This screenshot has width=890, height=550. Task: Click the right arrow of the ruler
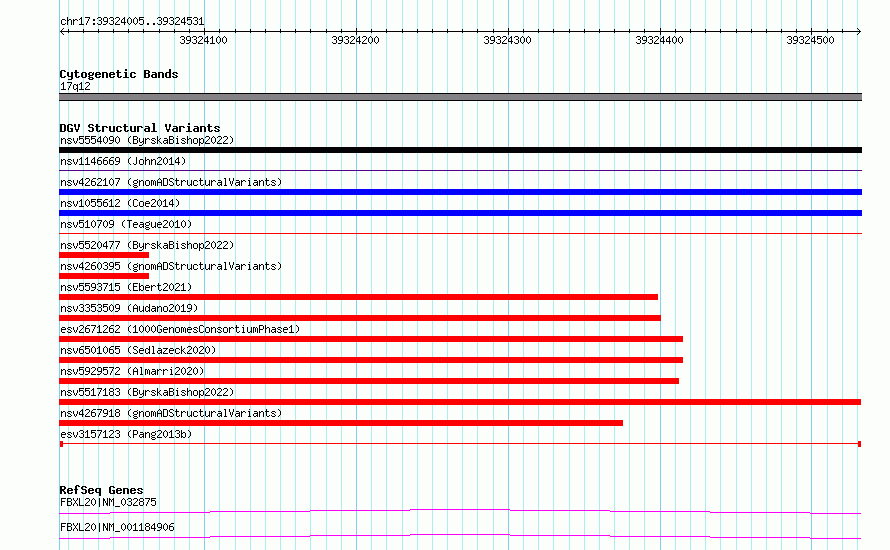858,32
